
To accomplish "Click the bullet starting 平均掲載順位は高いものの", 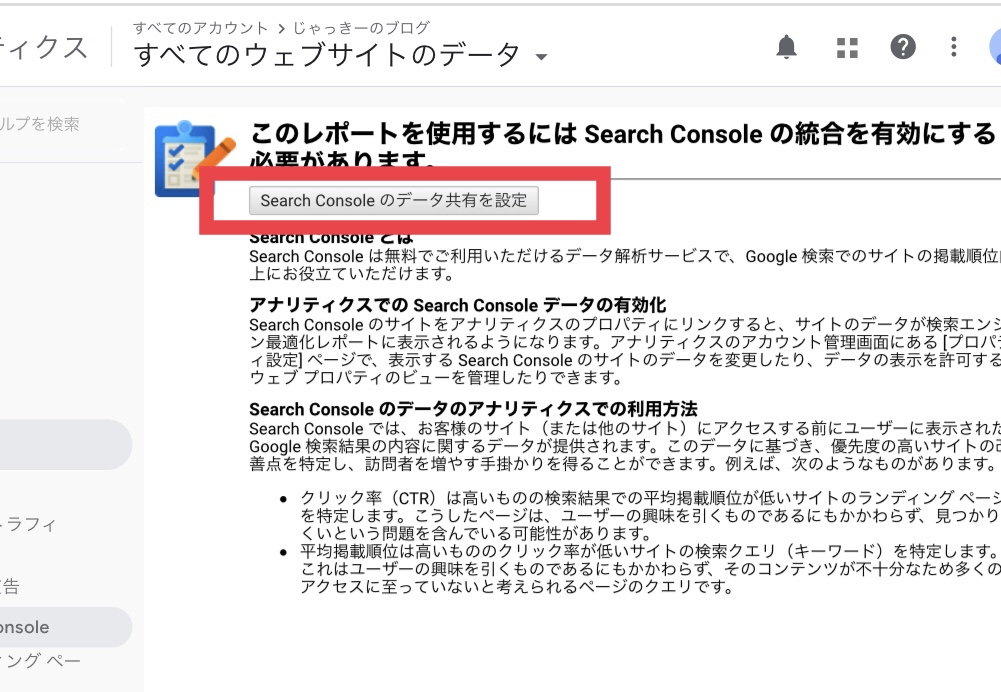I will coord(651,569).
